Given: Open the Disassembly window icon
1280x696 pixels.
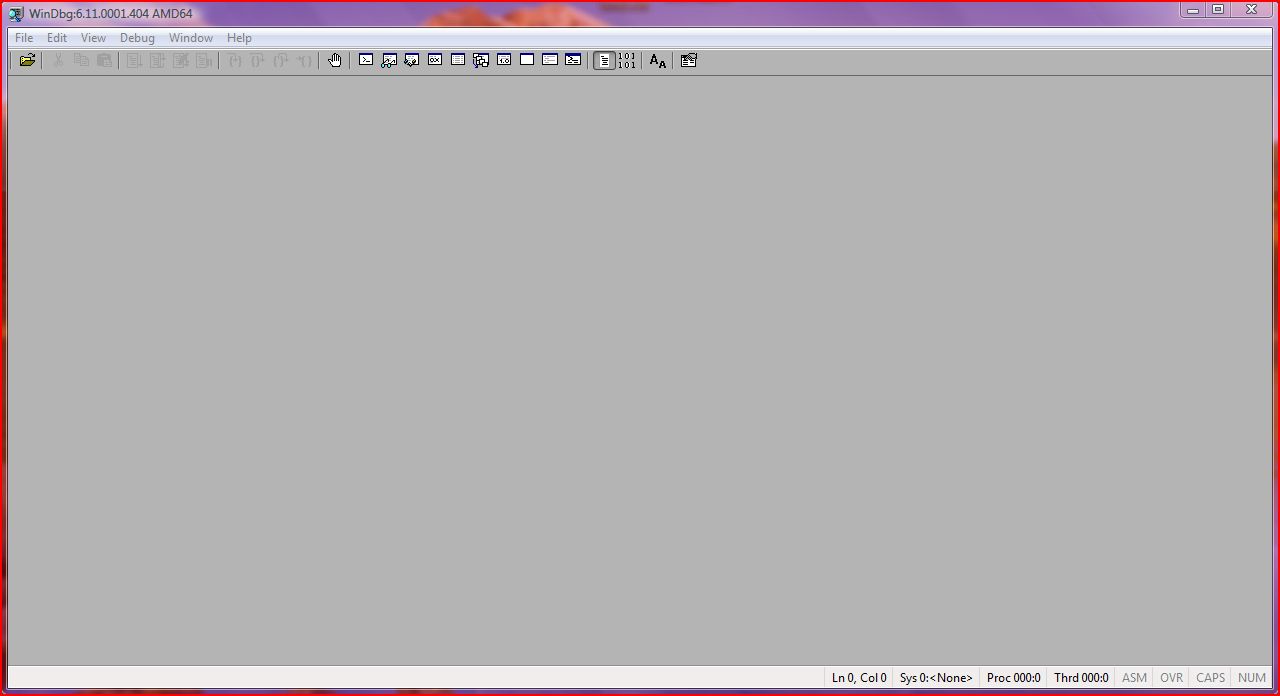Looking at the screenshot, I should (504, 60).
